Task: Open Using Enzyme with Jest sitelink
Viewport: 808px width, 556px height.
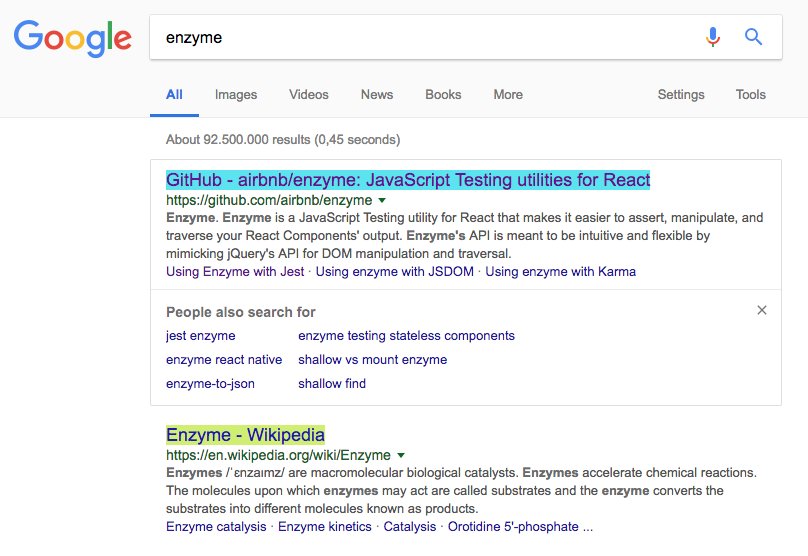Action: [235, 272]
